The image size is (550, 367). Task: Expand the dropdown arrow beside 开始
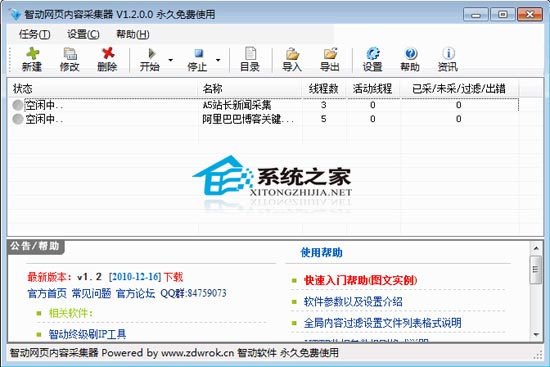[x=171, y=60]
